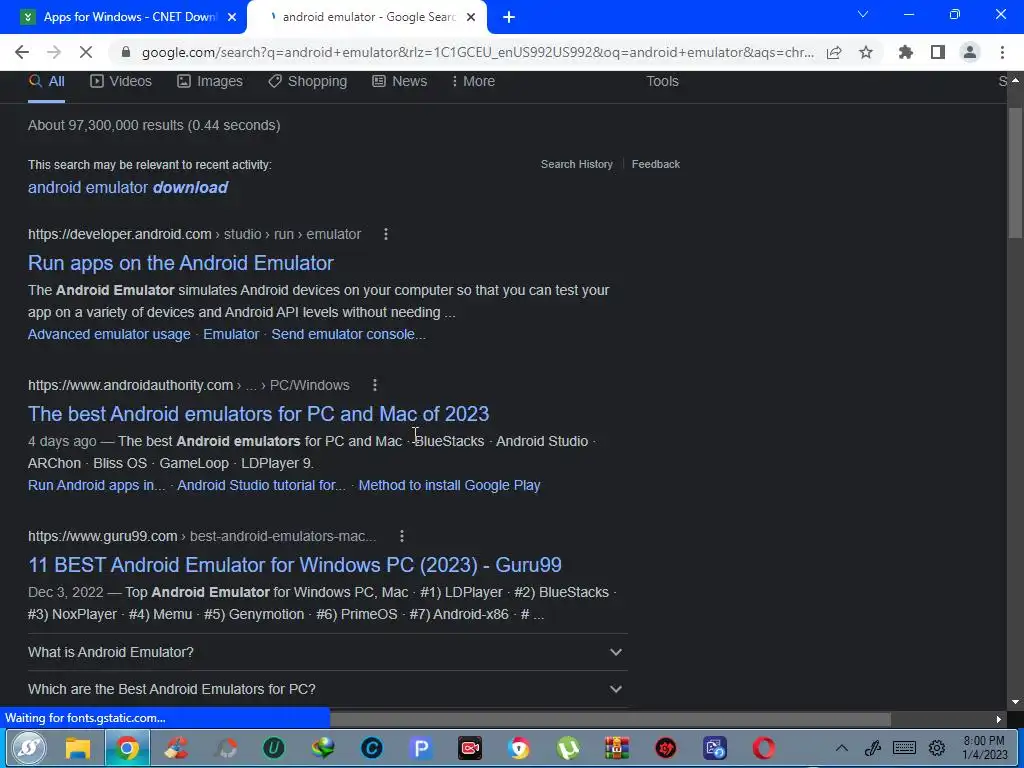This screenshot has width=1024, height=768.
Task: Show hidden system tray icons
Action: (x=842, y=748)
